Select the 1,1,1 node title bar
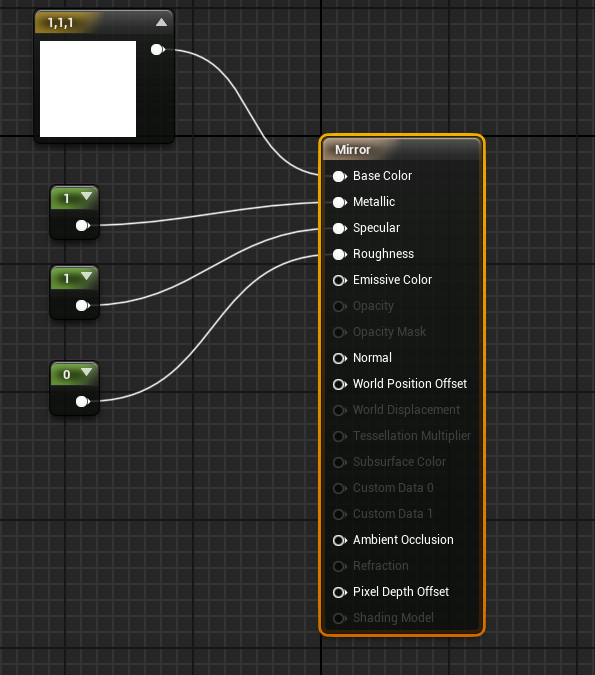Viewport: 595px width, 675px height. 104,22
